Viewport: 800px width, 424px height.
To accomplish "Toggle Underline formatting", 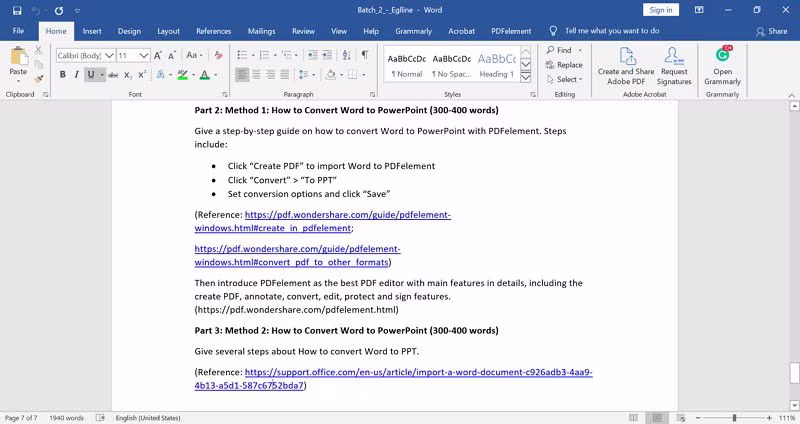I will click(x=91, y=74).
